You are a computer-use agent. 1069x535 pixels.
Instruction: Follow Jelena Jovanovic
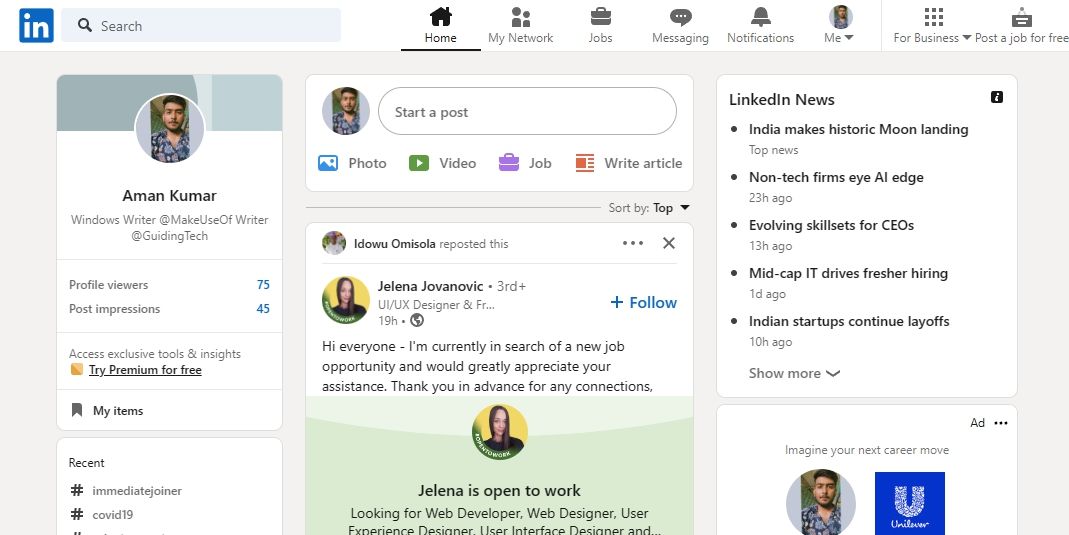643,302
